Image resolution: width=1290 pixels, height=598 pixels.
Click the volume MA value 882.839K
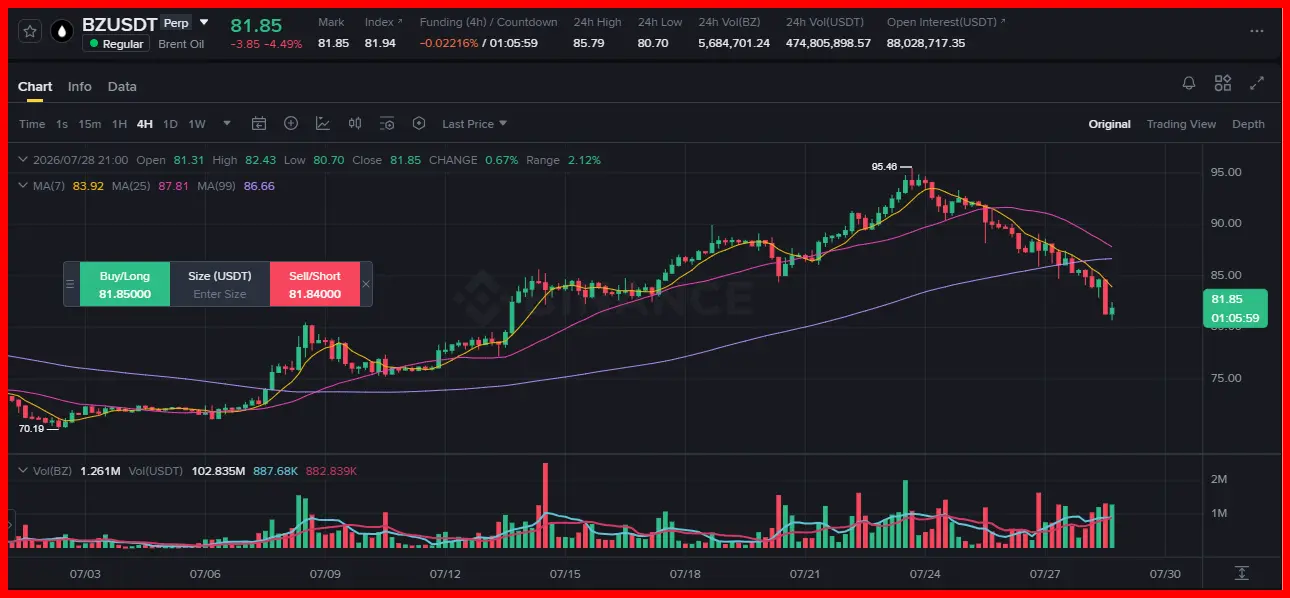[332, 470]
